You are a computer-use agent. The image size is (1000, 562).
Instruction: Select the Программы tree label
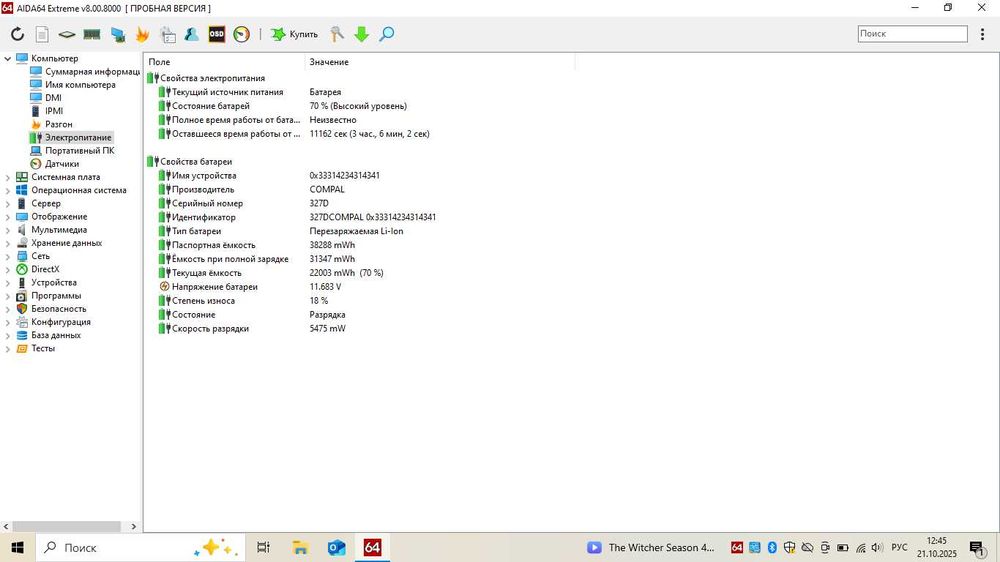[56, 295]
